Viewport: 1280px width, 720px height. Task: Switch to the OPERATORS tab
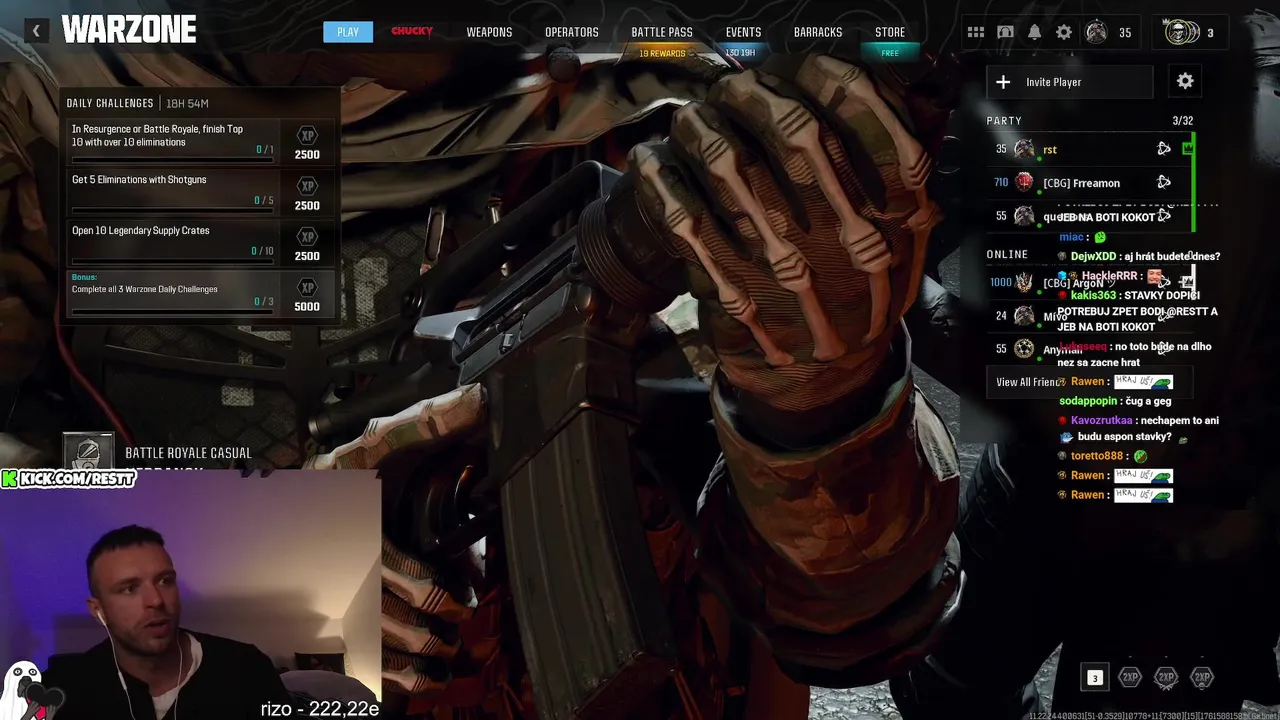click(x=572, y=32)
